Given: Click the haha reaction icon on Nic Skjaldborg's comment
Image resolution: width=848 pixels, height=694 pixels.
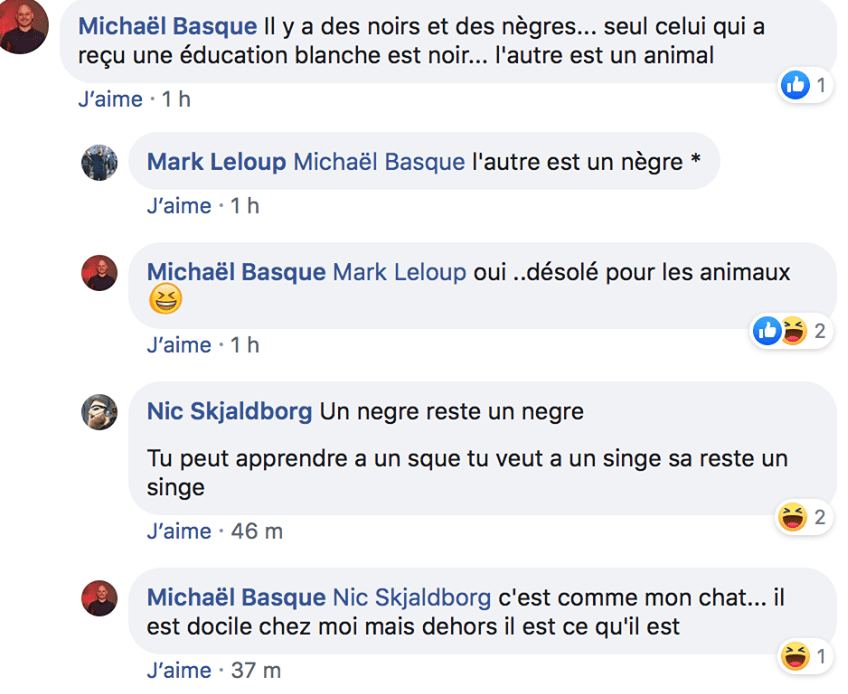Looking at the screenshot, I should coord(793,517).
